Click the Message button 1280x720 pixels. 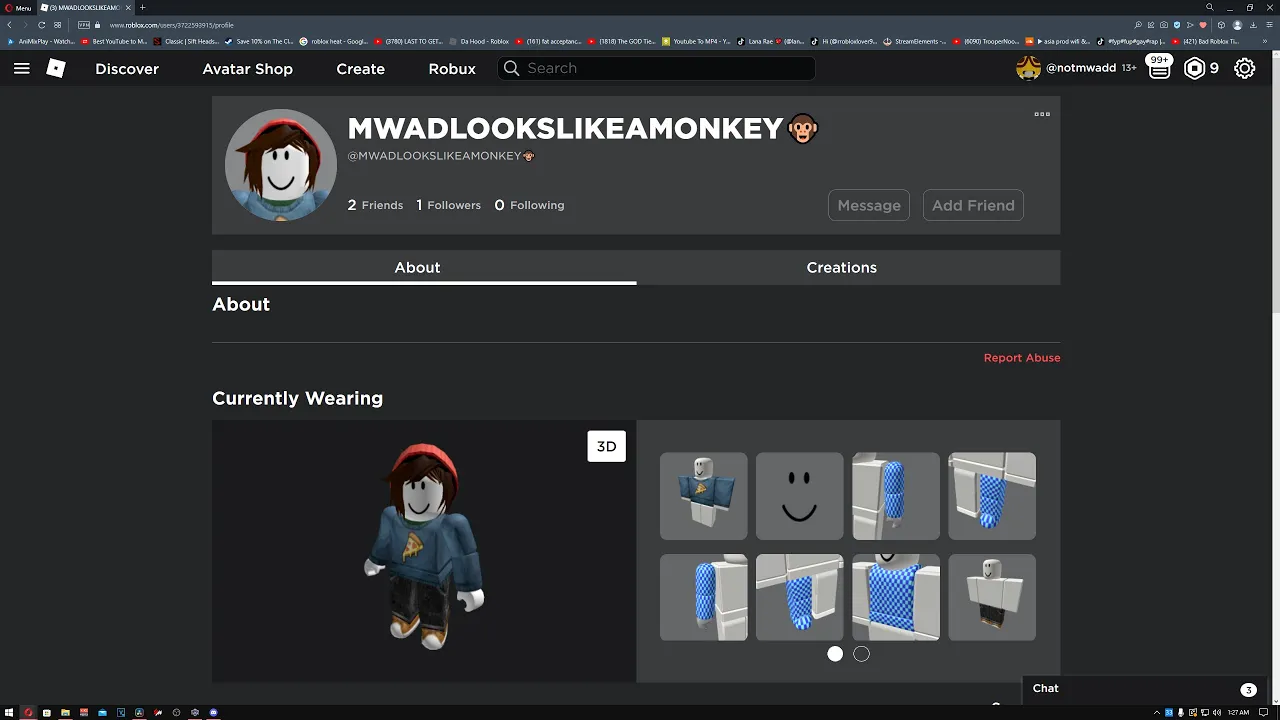pyautogui.click(x=869, y=205)
